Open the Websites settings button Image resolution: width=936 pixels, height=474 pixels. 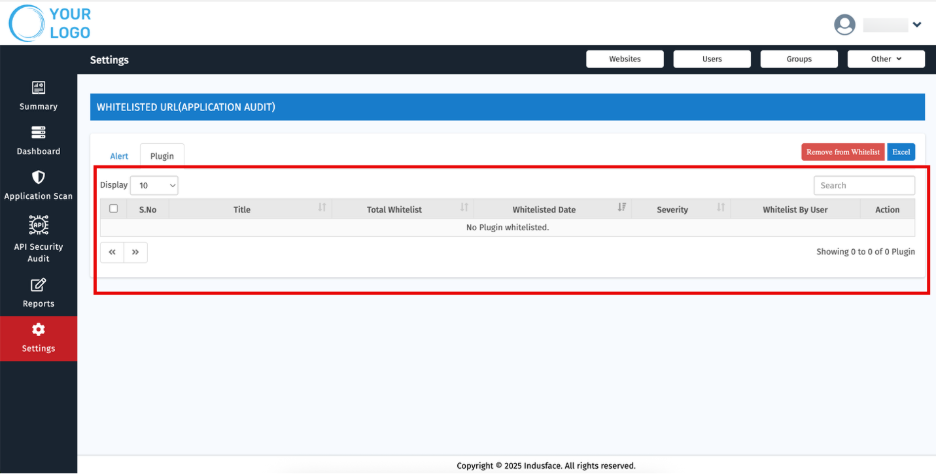pyautogui.click(x=625, y=59)
